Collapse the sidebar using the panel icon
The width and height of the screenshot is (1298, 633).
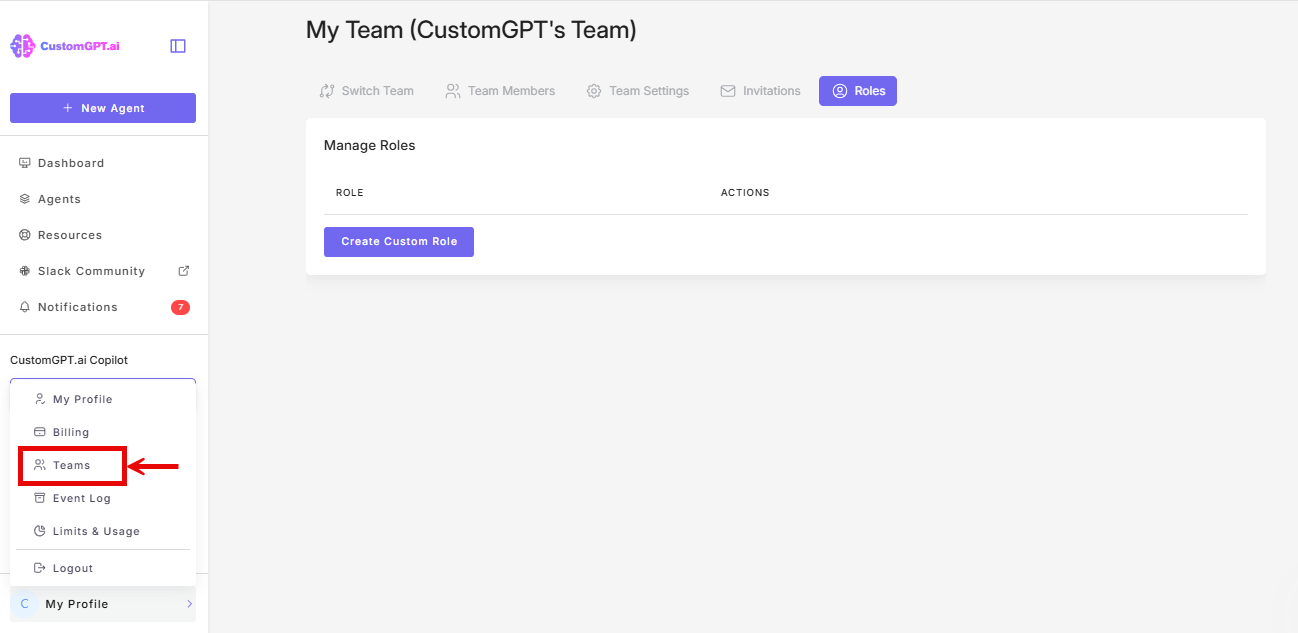[x=177, y=45]
